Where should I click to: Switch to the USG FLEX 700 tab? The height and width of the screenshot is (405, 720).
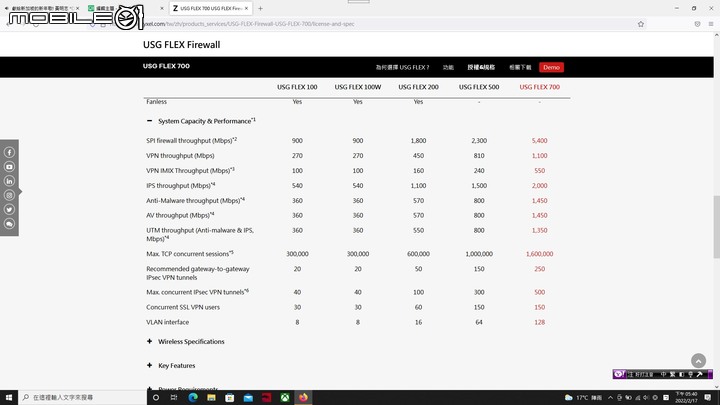[211, 8]
